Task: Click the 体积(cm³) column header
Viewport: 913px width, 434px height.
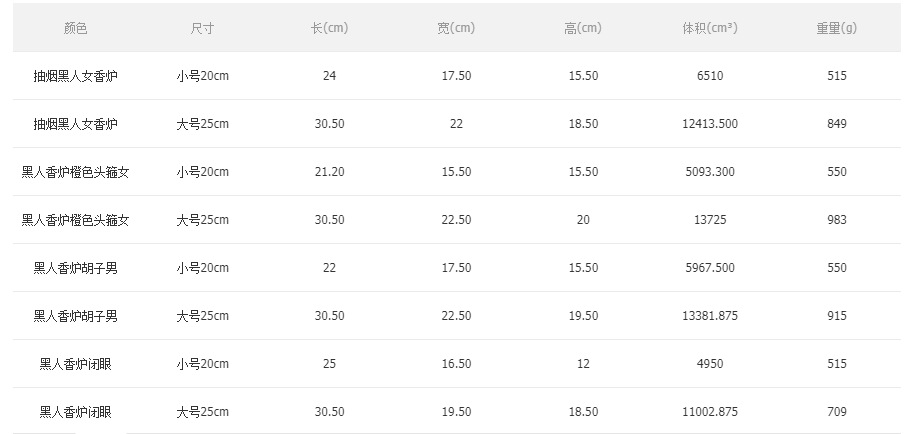Action: coord(710,28)
